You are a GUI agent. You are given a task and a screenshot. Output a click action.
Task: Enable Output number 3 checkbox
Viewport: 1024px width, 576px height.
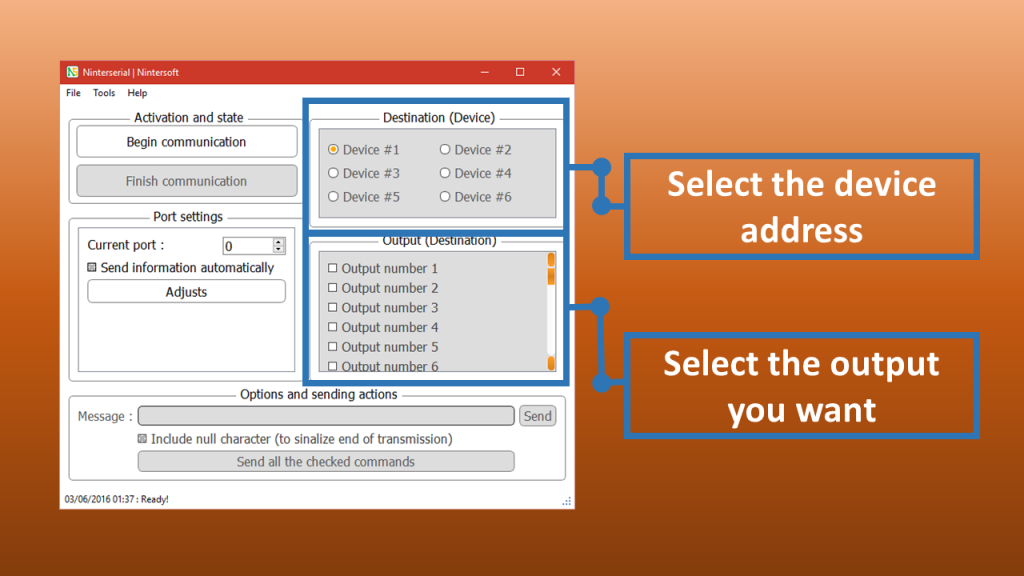pyautogui.click(x=333, y=308)
